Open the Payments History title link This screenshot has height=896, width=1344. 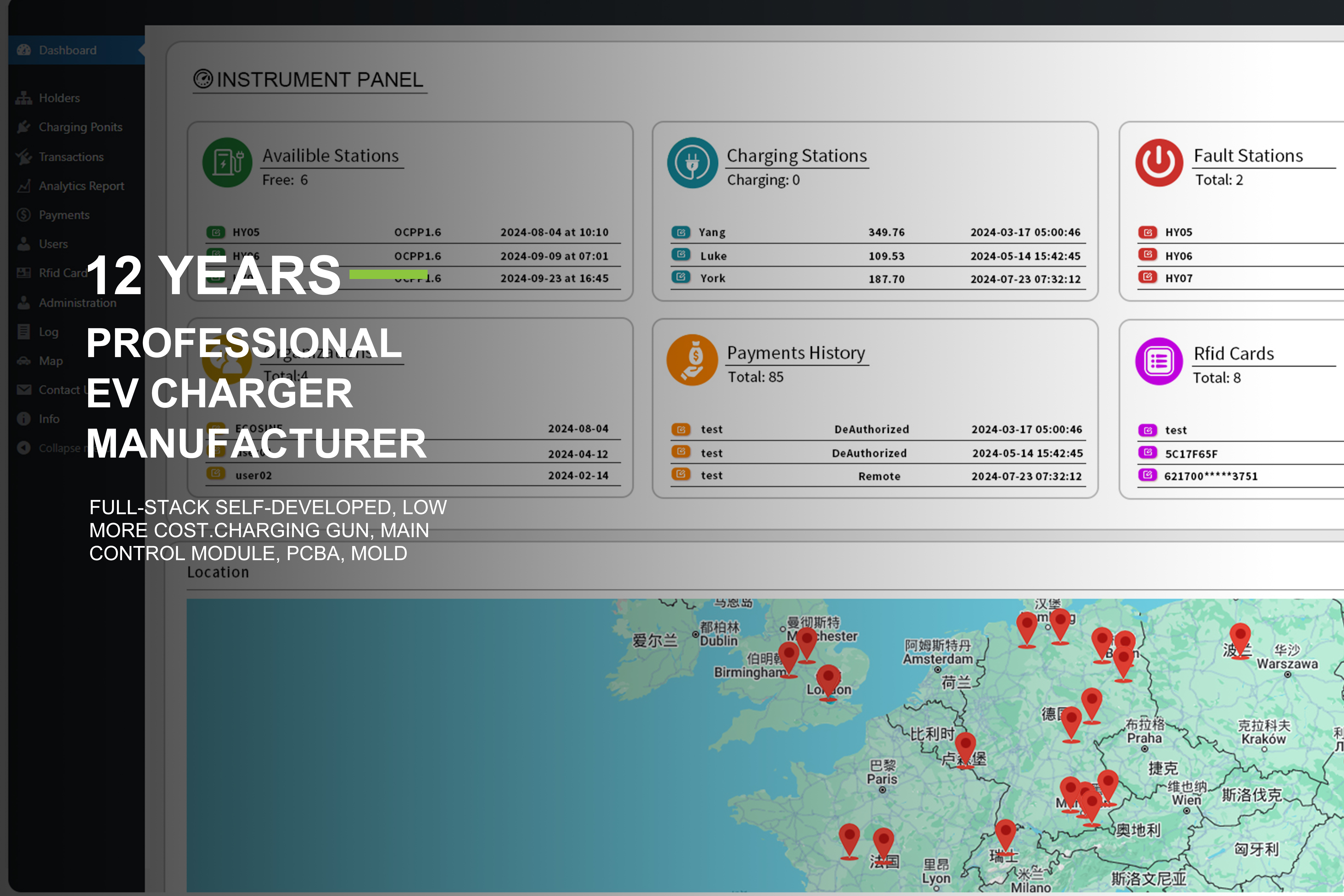pyautogui.click(x=796, y=353)
